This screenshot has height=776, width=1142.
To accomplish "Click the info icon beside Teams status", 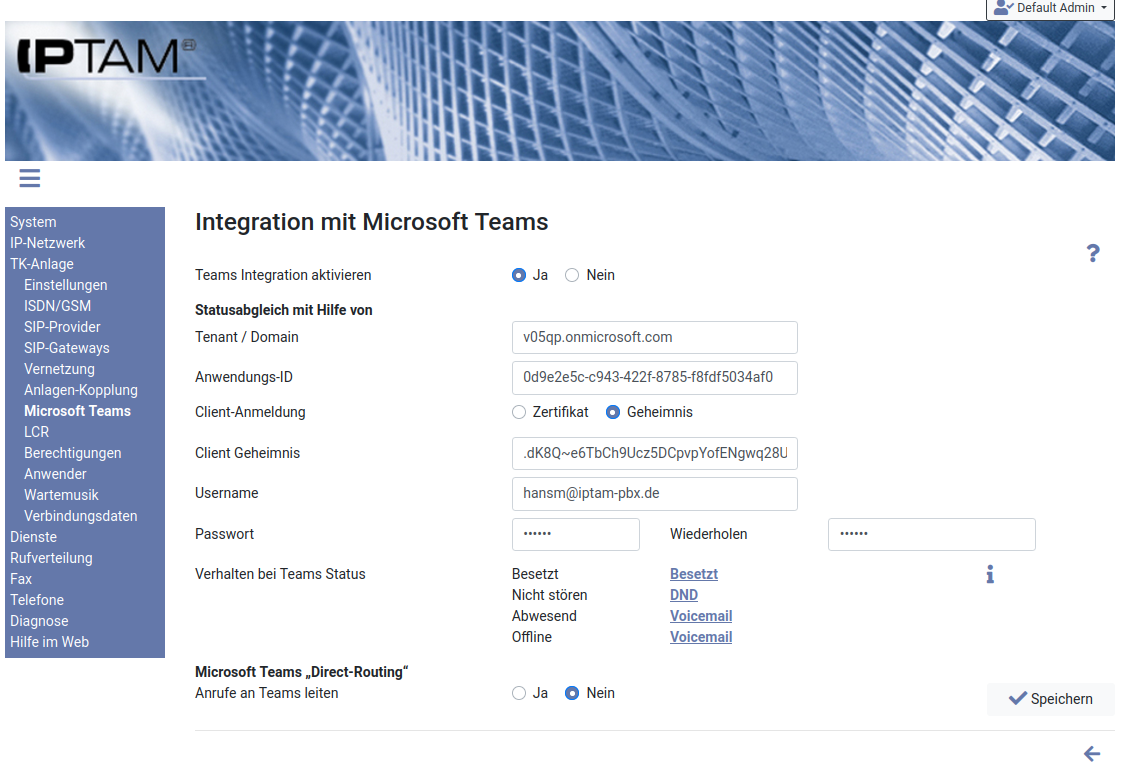I will [x=990, y=574].
